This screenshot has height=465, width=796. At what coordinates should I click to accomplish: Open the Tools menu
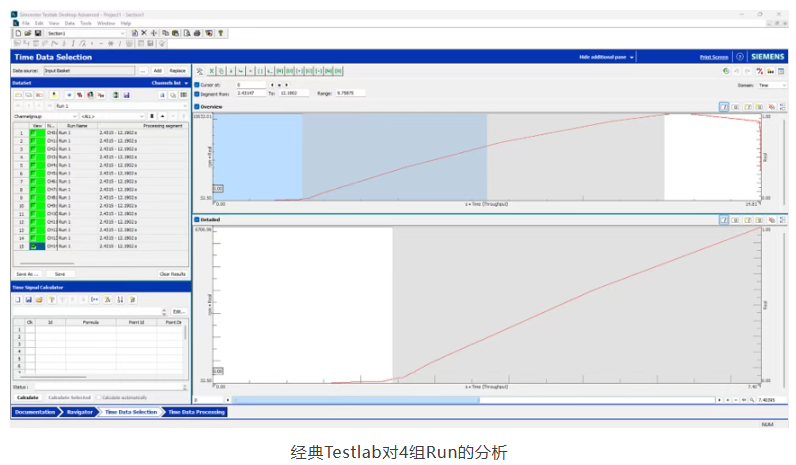click(86, 23)
